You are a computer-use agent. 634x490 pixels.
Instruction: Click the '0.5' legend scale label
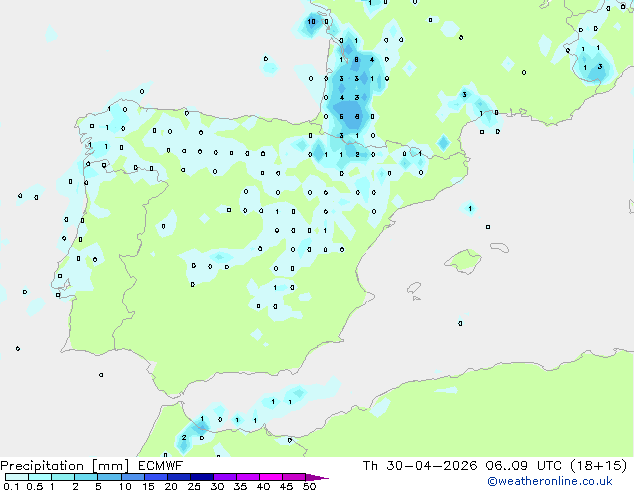(35, 486)
